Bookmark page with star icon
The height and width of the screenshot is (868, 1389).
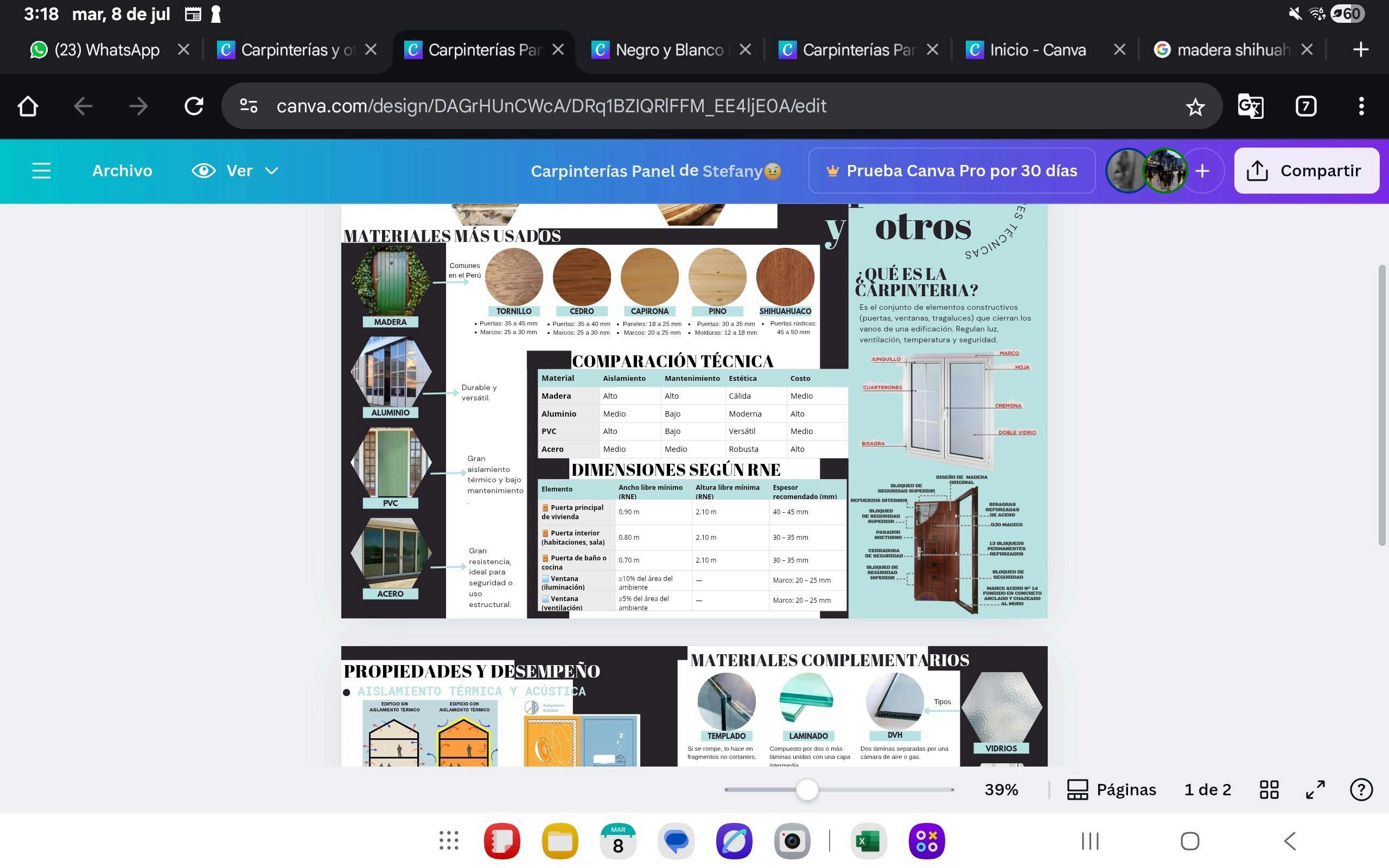tap(1195, 106)
